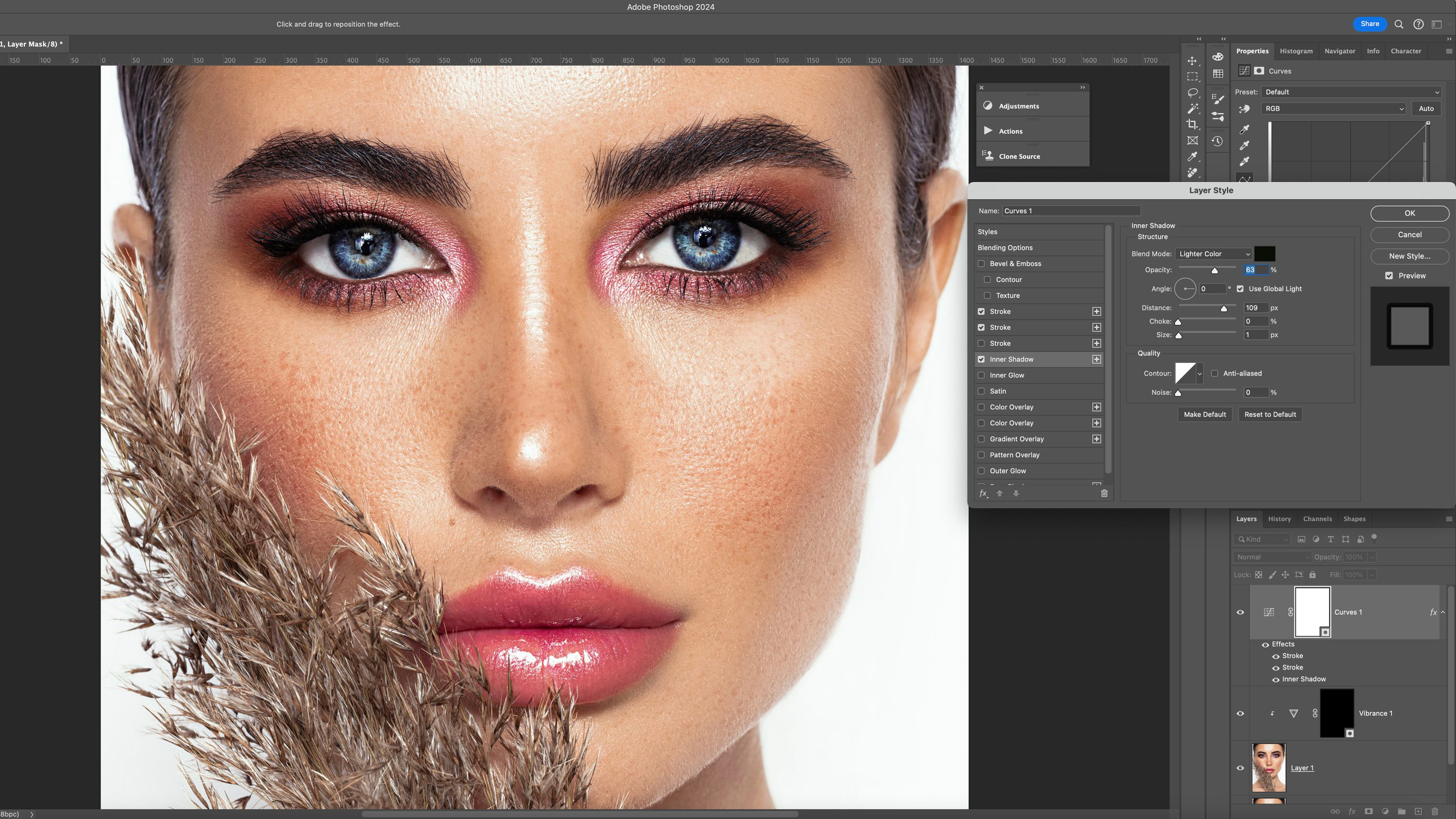The height and width of the screenshot is (819, 1456).
Task: Select the white point eyedropper in Curves properties
Action: point(1244,161)
